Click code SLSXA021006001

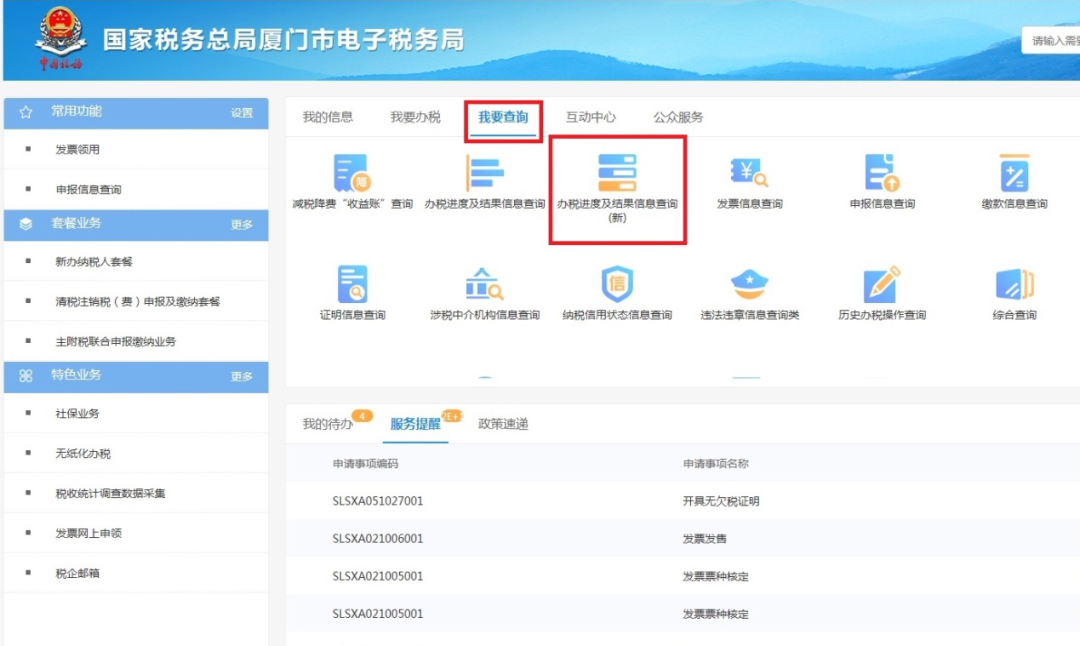pos(377,539)
